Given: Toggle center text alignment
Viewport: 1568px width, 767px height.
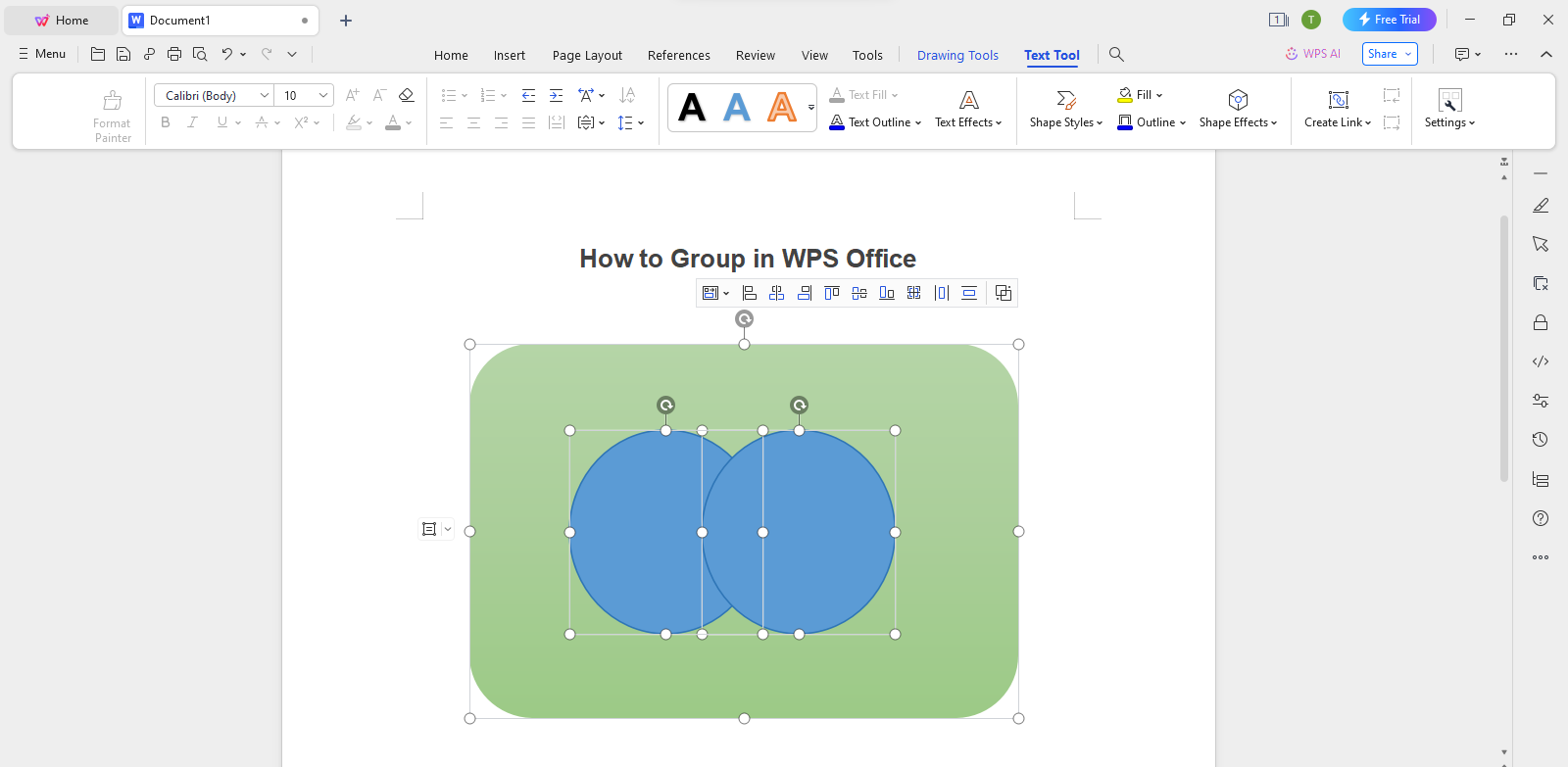Looking at the screenshot, I should coord(473,122).
